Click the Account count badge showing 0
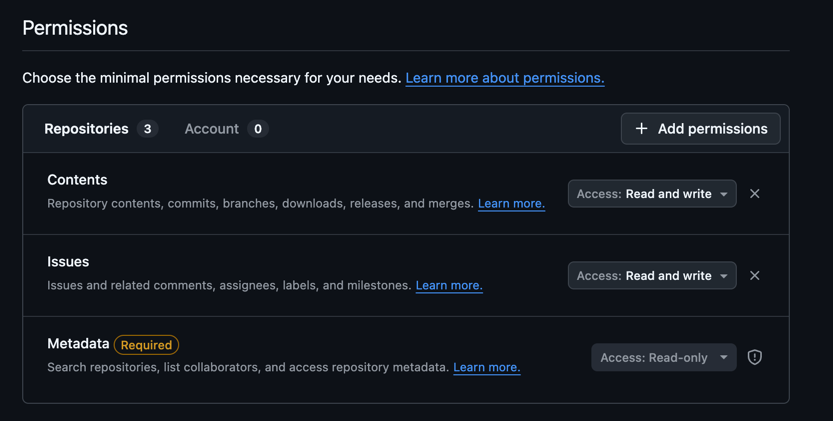 [x=258, y=129]
